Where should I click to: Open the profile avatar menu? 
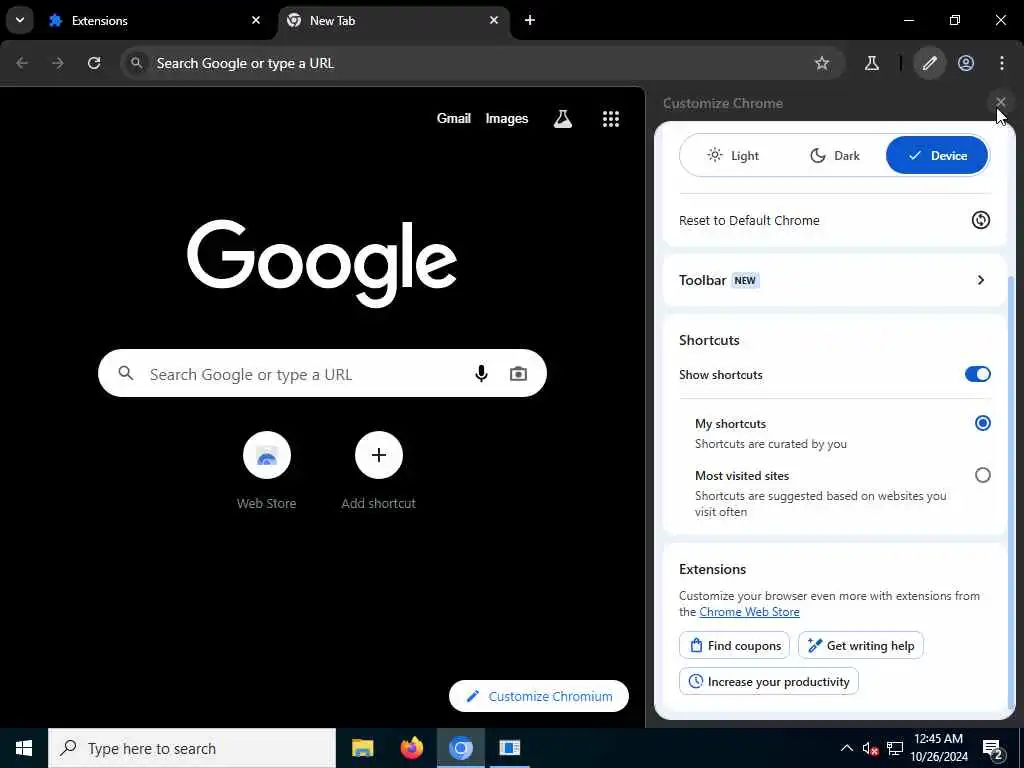[966, 63]
